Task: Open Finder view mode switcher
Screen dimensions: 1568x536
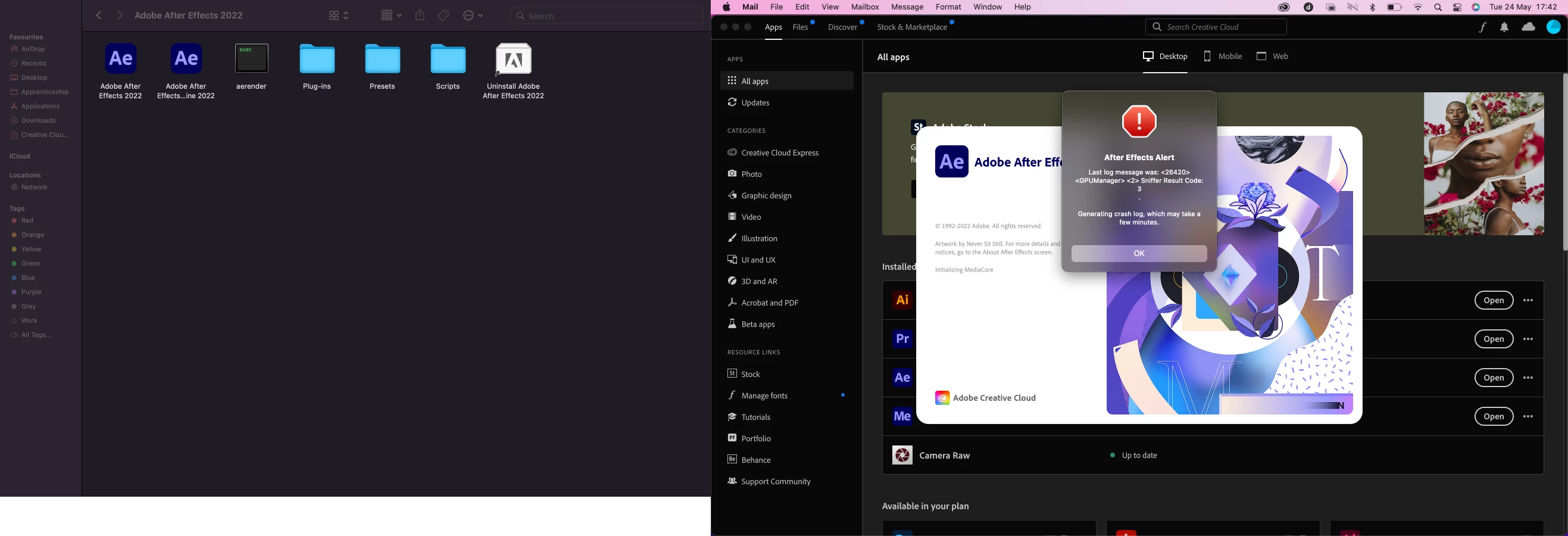Action: click(x=339, y=15)
